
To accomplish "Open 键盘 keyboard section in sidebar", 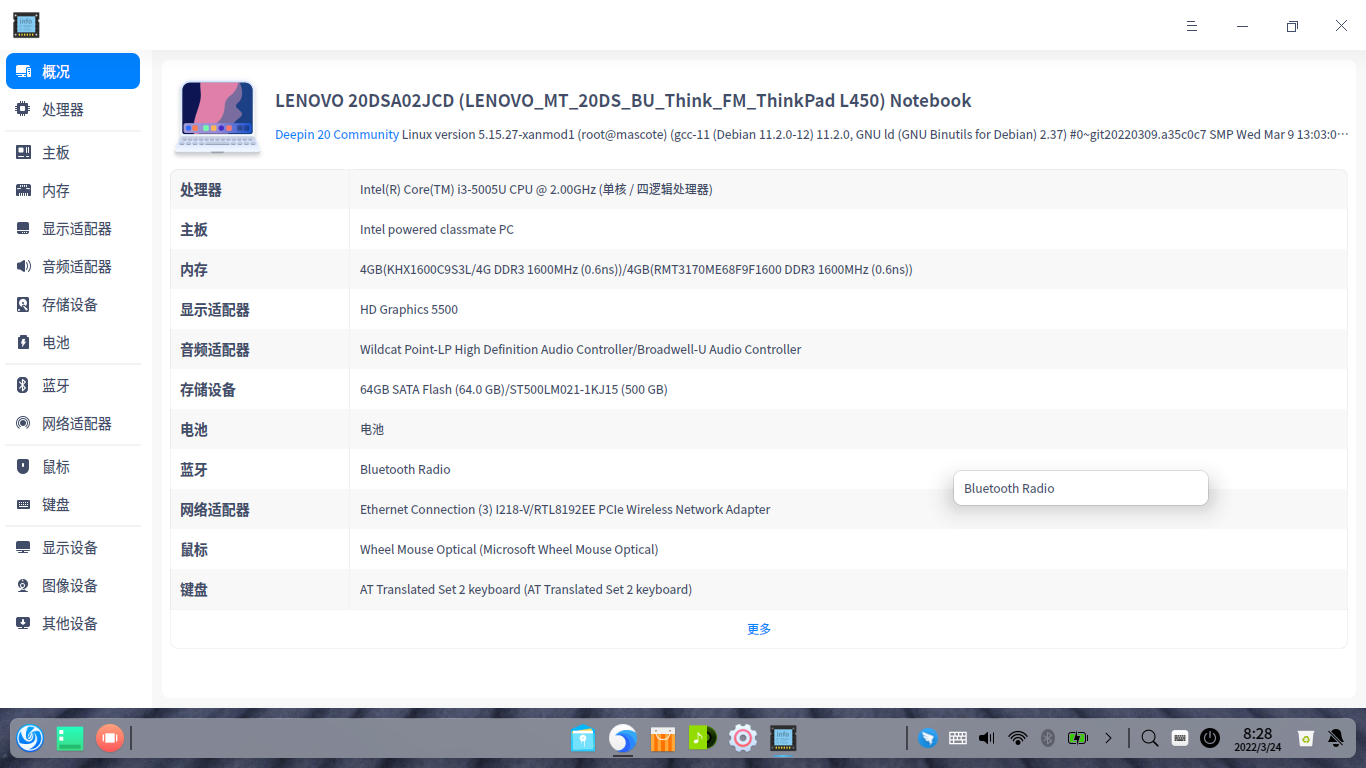I will click(x=73, y=504).
